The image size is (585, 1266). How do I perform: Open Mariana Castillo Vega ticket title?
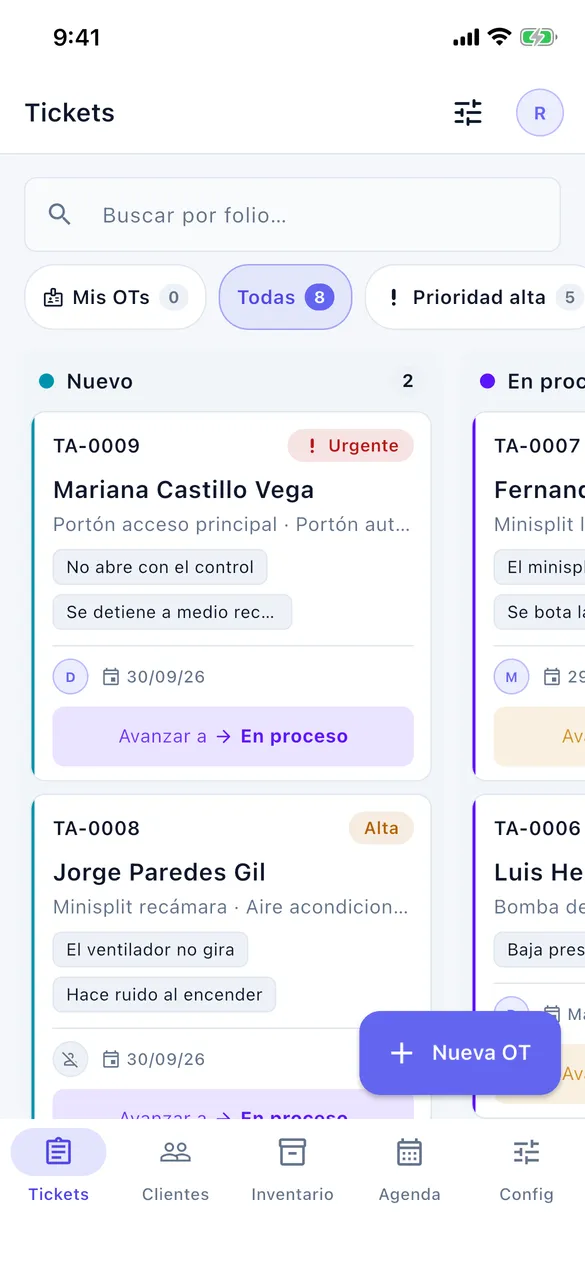[x=183, y=490]
